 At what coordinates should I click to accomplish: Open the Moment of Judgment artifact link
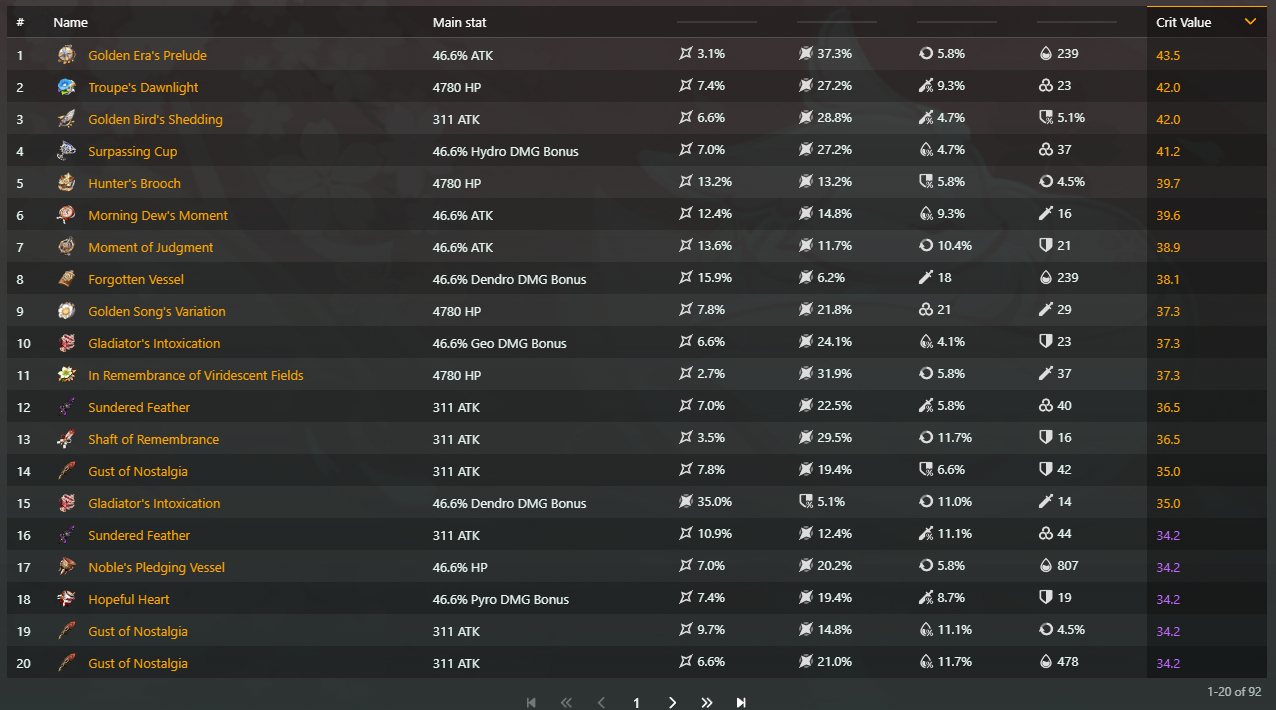click(151, 247)
